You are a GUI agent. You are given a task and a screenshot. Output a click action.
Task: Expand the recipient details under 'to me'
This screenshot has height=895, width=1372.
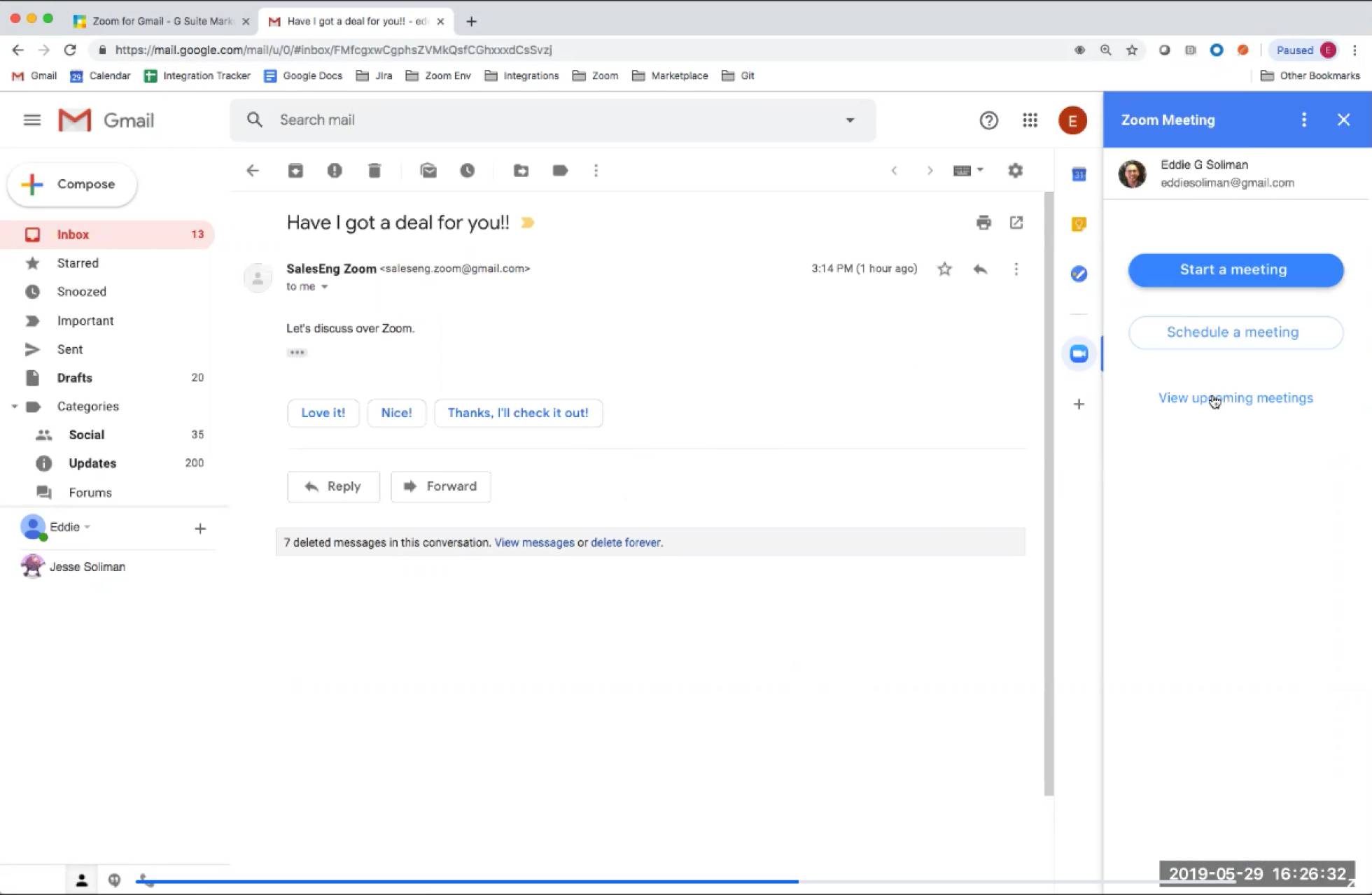pos(323,286)
